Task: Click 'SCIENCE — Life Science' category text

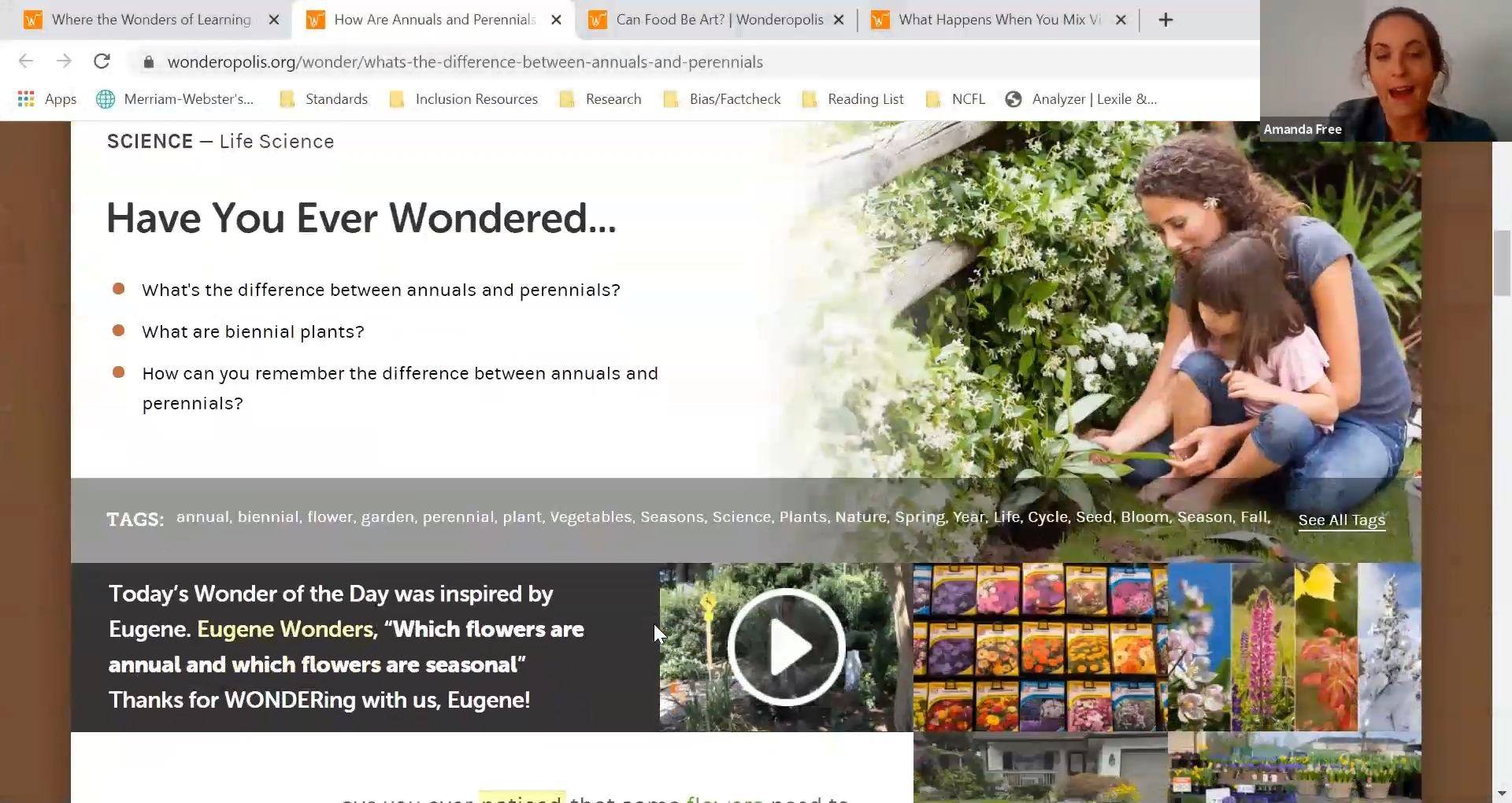Action: coord(220,142)
